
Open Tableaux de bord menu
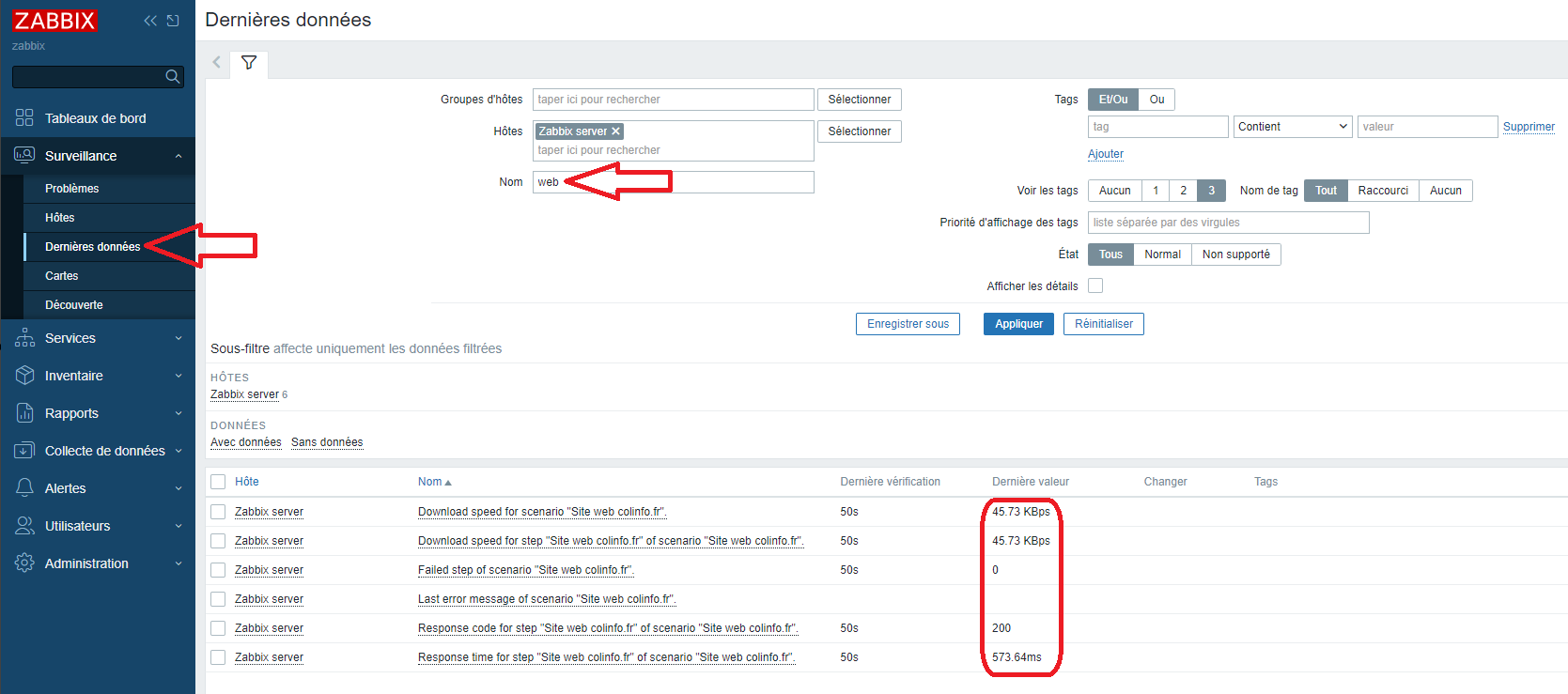click(x=98, y=118)
